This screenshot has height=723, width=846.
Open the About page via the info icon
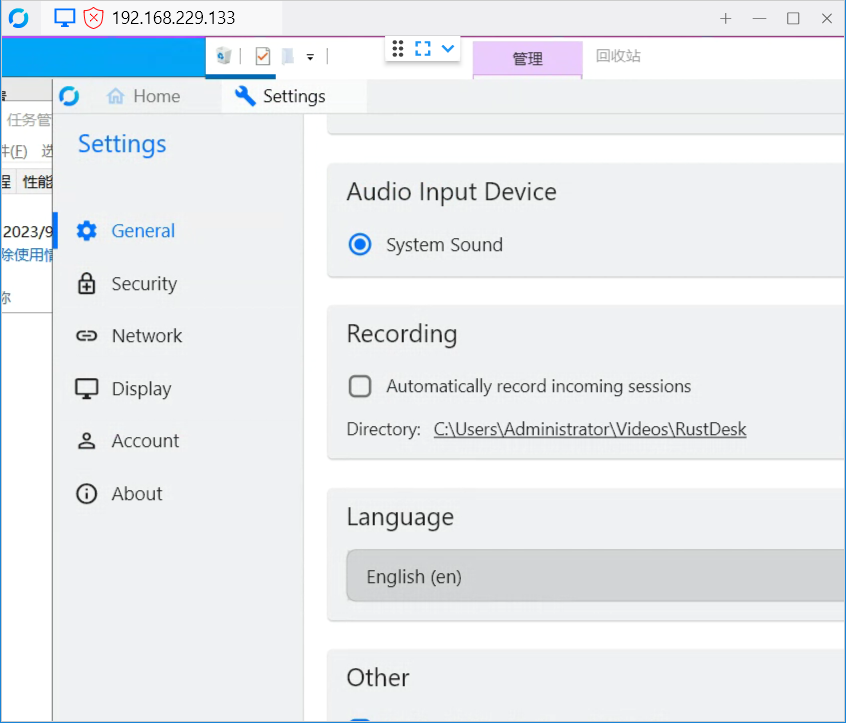[x=87, y=493]
